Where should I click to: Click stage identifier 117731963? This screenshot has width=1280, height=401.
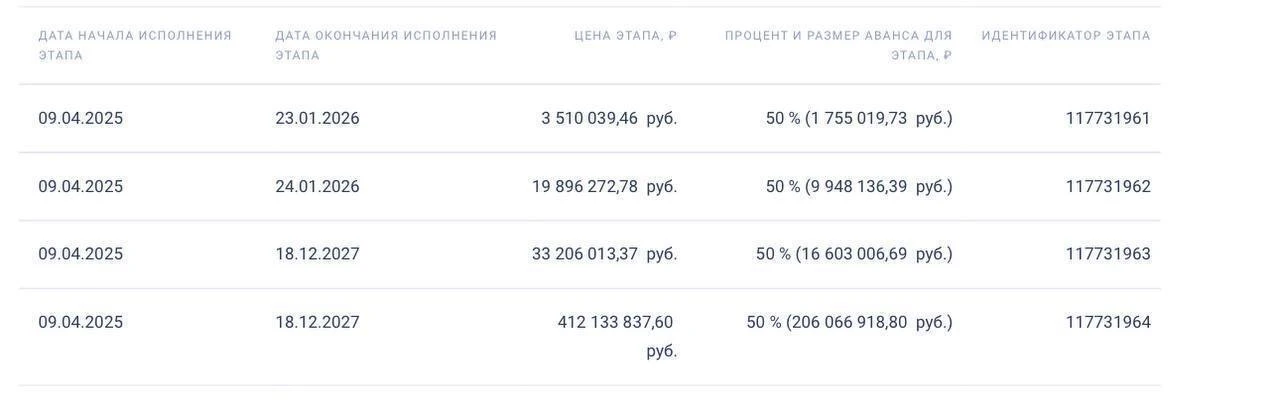[x=1107, y=254]
